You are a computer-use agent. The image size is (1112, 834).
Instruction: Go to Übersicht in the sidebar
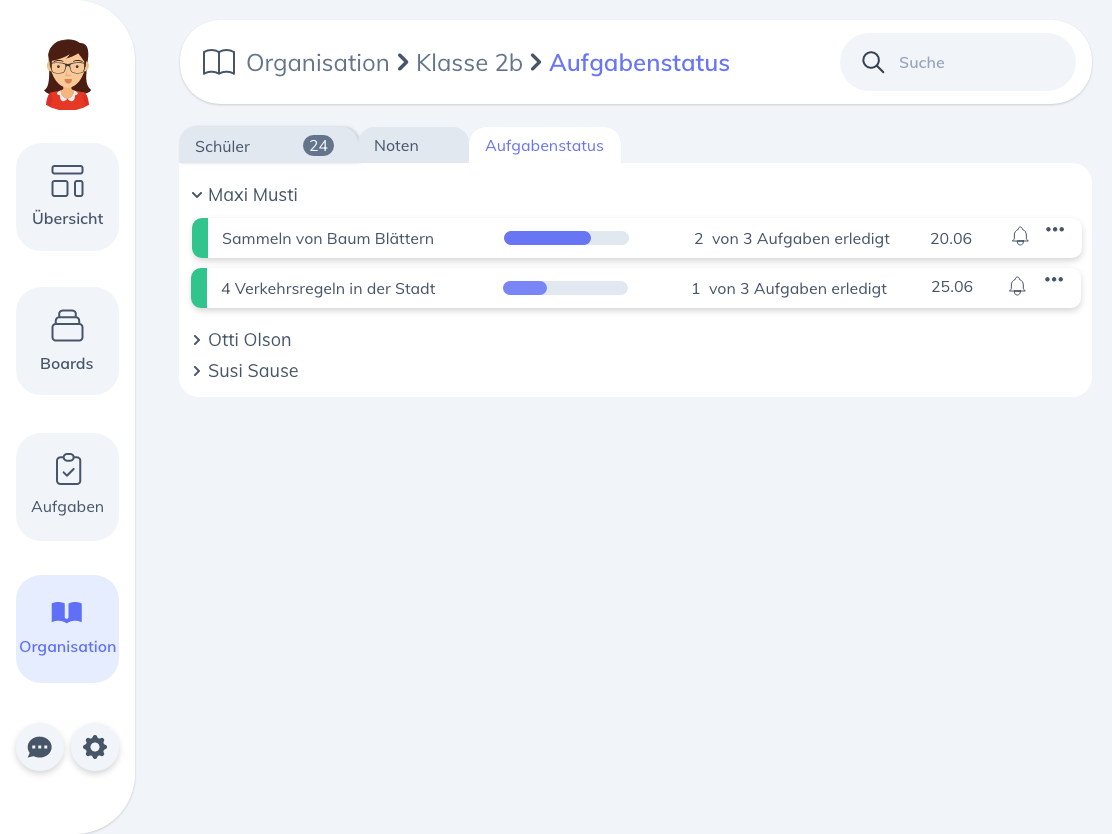pos(67,196)
